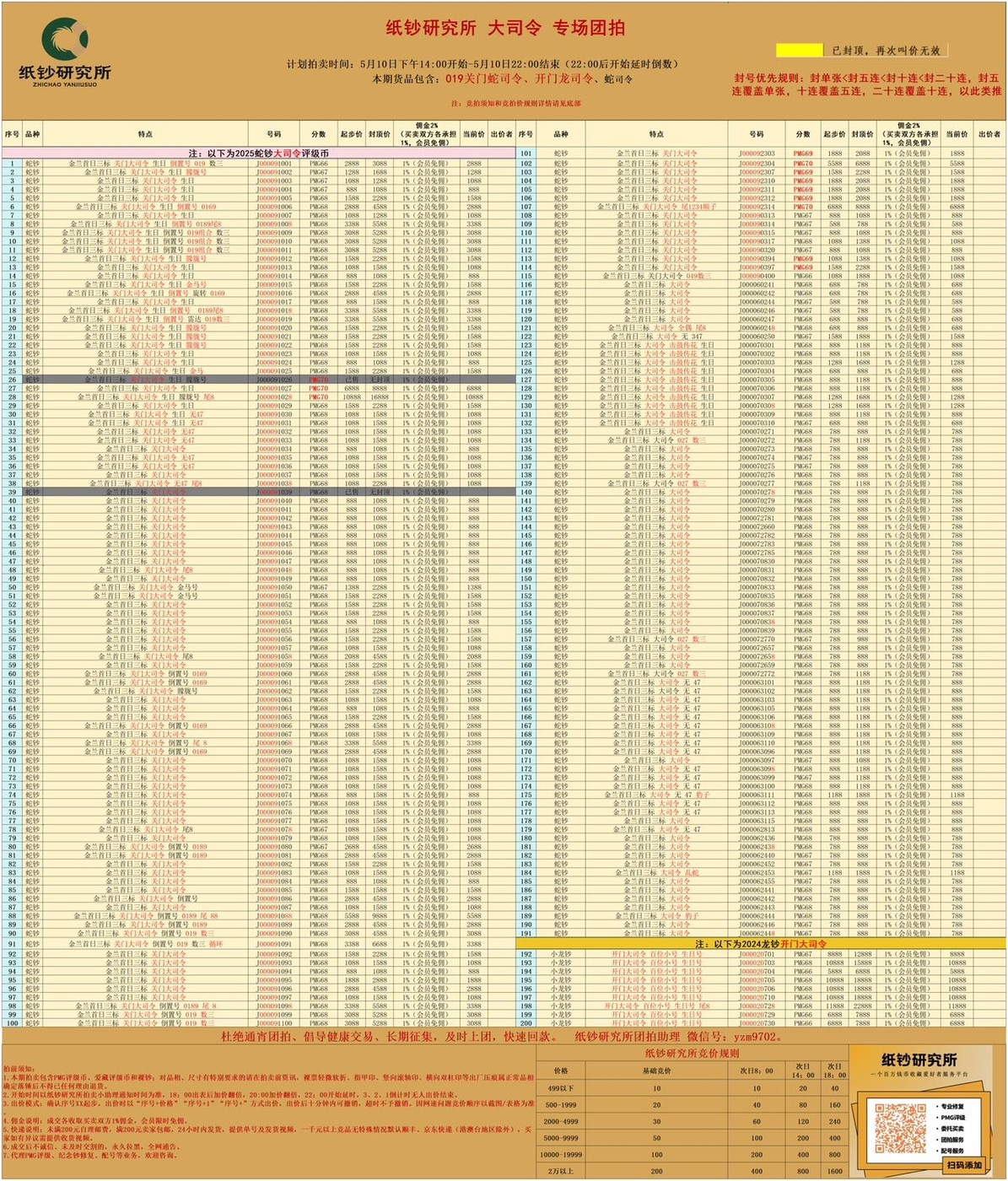Click serial number J000092314

(757, 206)
